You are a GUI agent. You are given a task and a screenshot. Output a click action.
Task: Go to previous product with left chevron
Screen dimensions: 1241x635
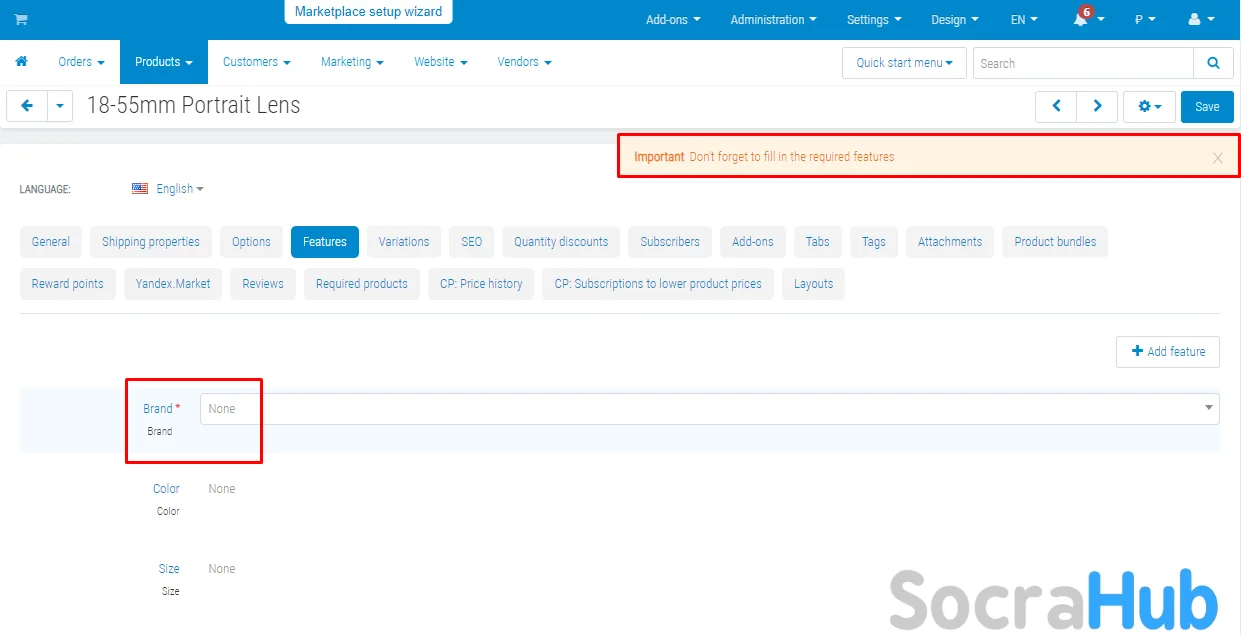coord(1056,106)
